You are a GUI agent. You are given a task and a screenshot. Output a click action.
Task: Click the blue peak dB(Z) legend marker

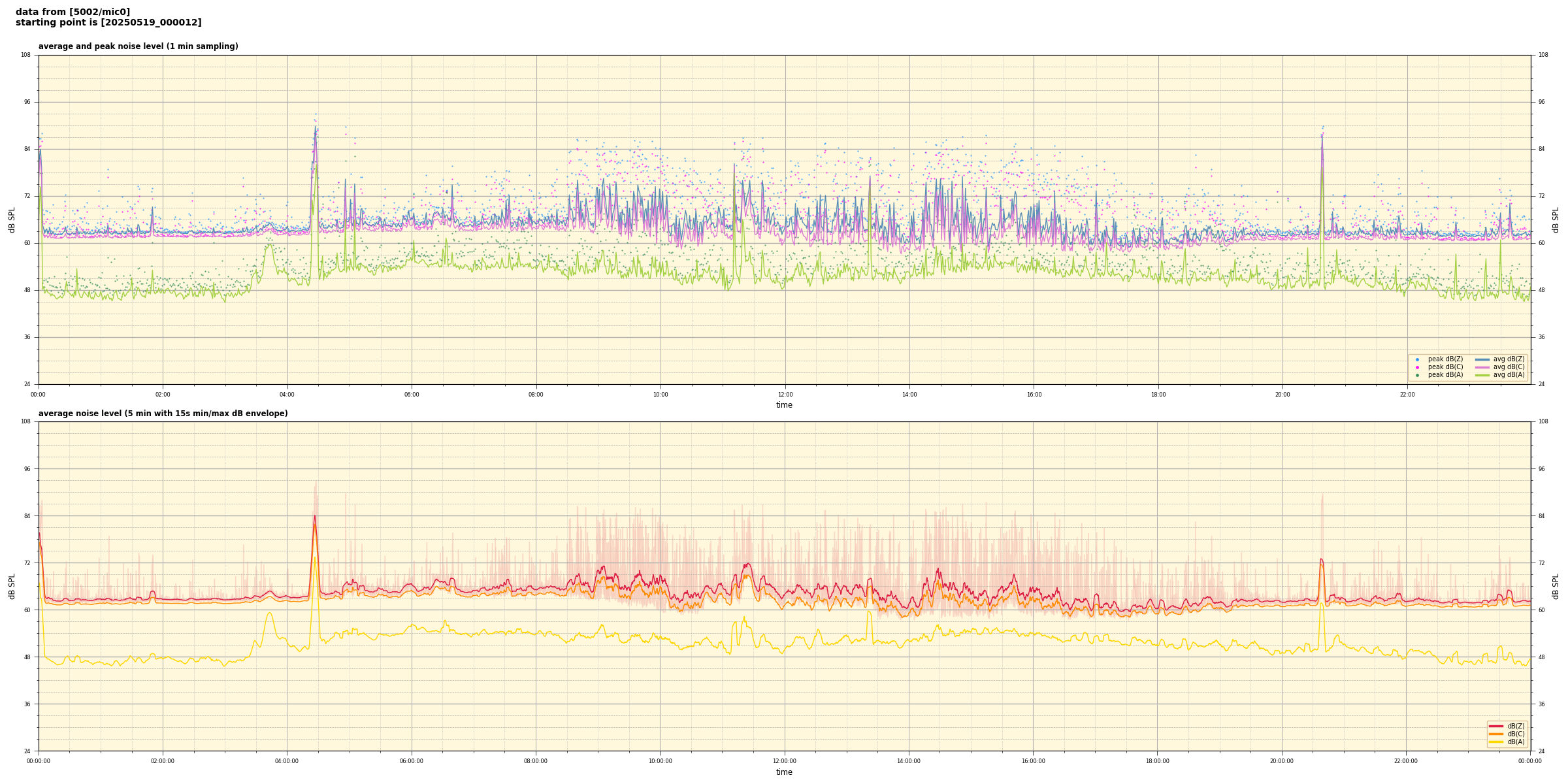coord(1417,359)
